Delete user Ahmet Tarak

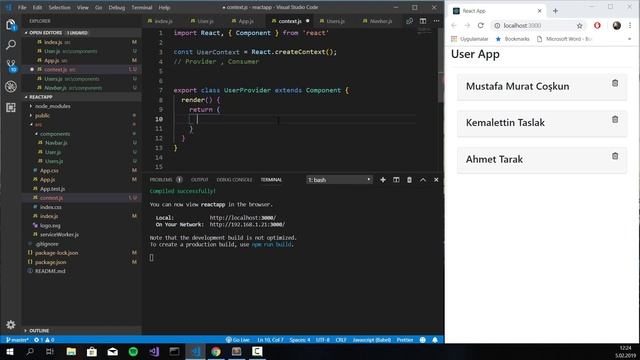615,156
